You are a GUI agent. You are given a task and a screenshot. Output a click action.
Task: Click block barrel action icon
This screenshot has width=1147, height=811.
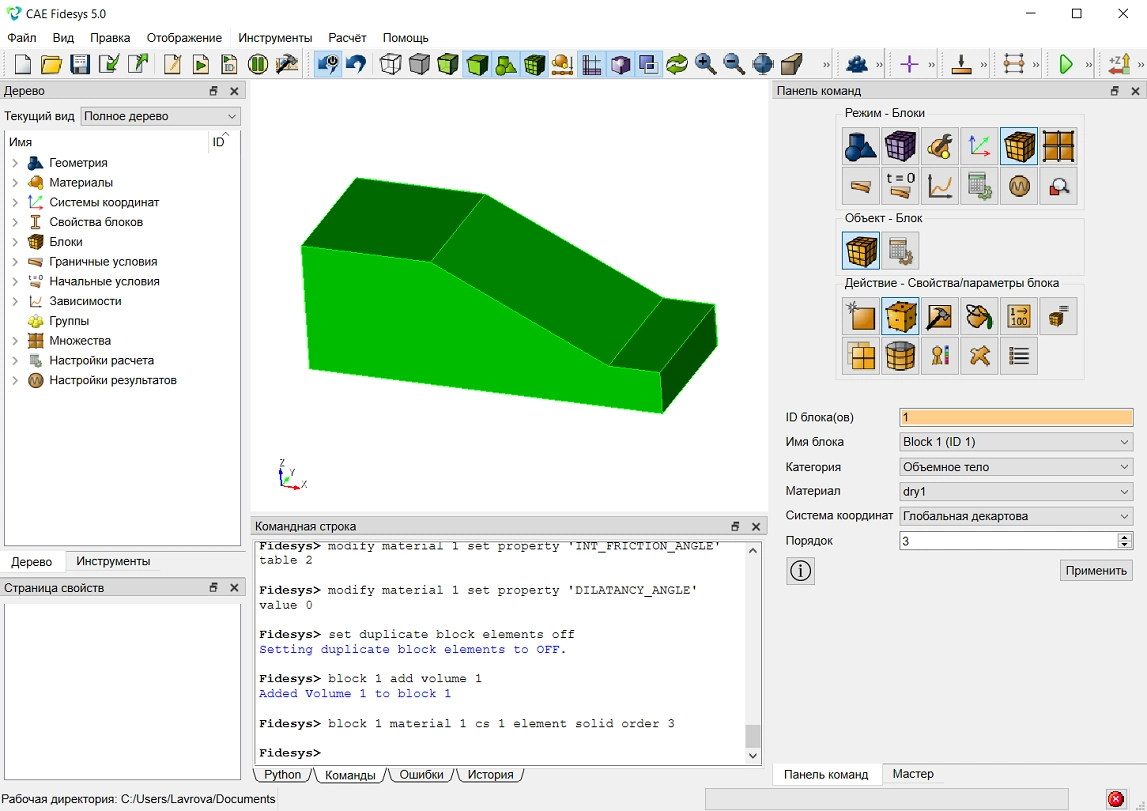900,356
